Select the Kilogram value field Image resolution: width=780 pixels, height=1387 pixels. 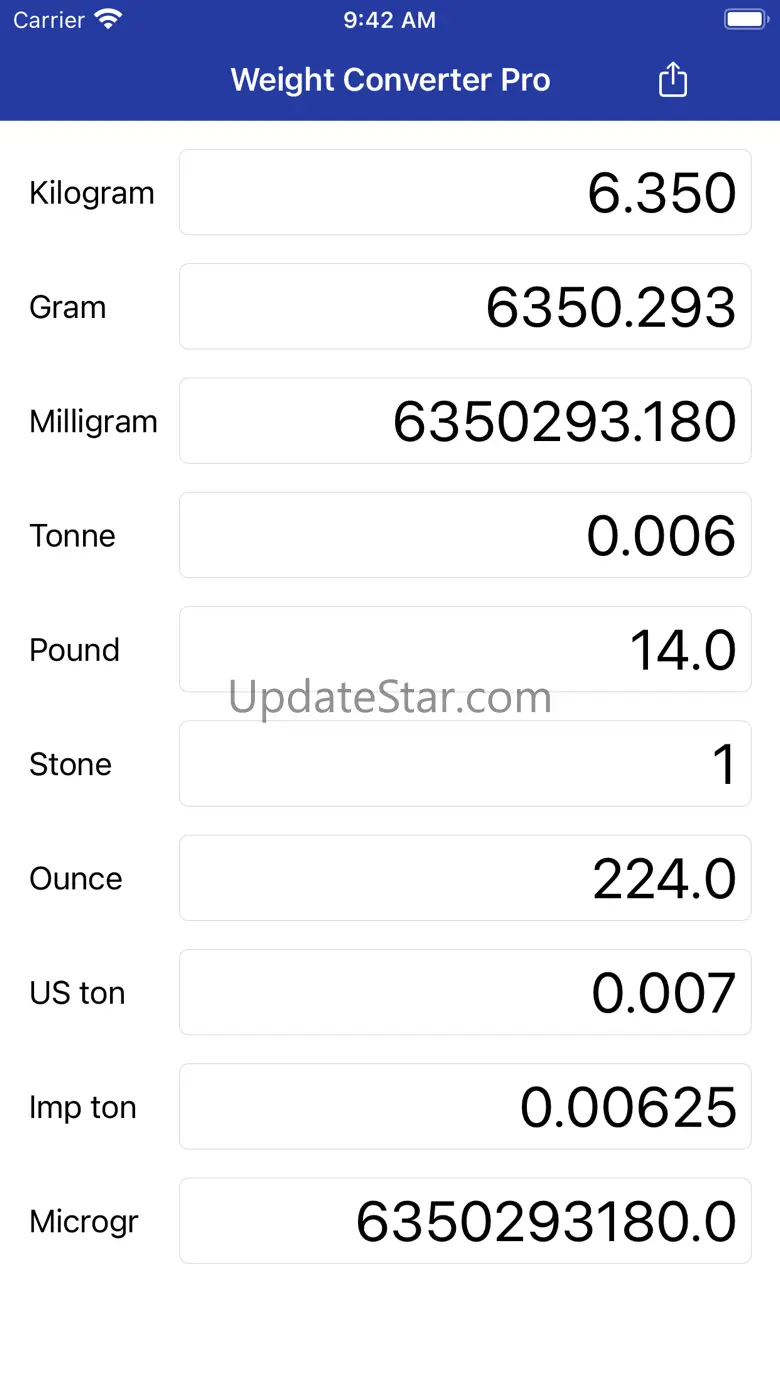[x=465, y=192]
